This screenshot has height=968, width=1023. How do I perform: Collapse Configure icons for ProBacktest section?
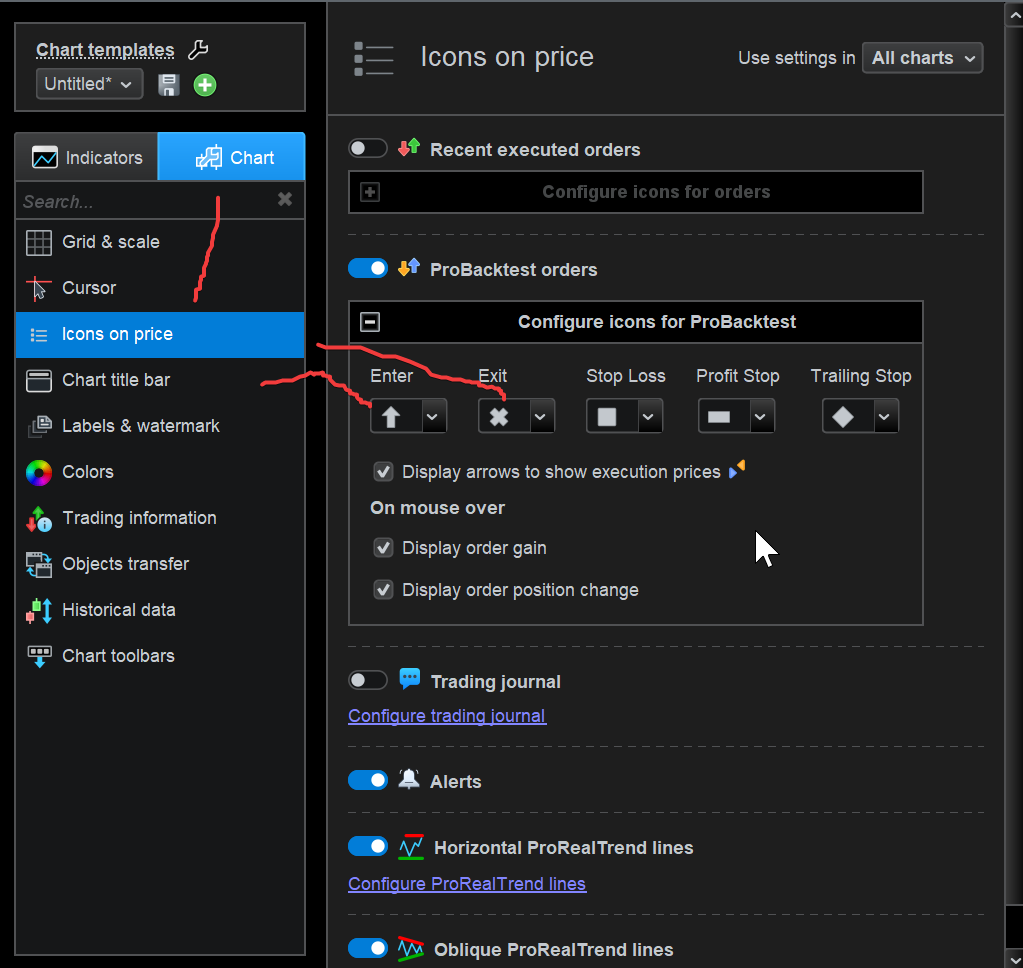tap(370, 322)
